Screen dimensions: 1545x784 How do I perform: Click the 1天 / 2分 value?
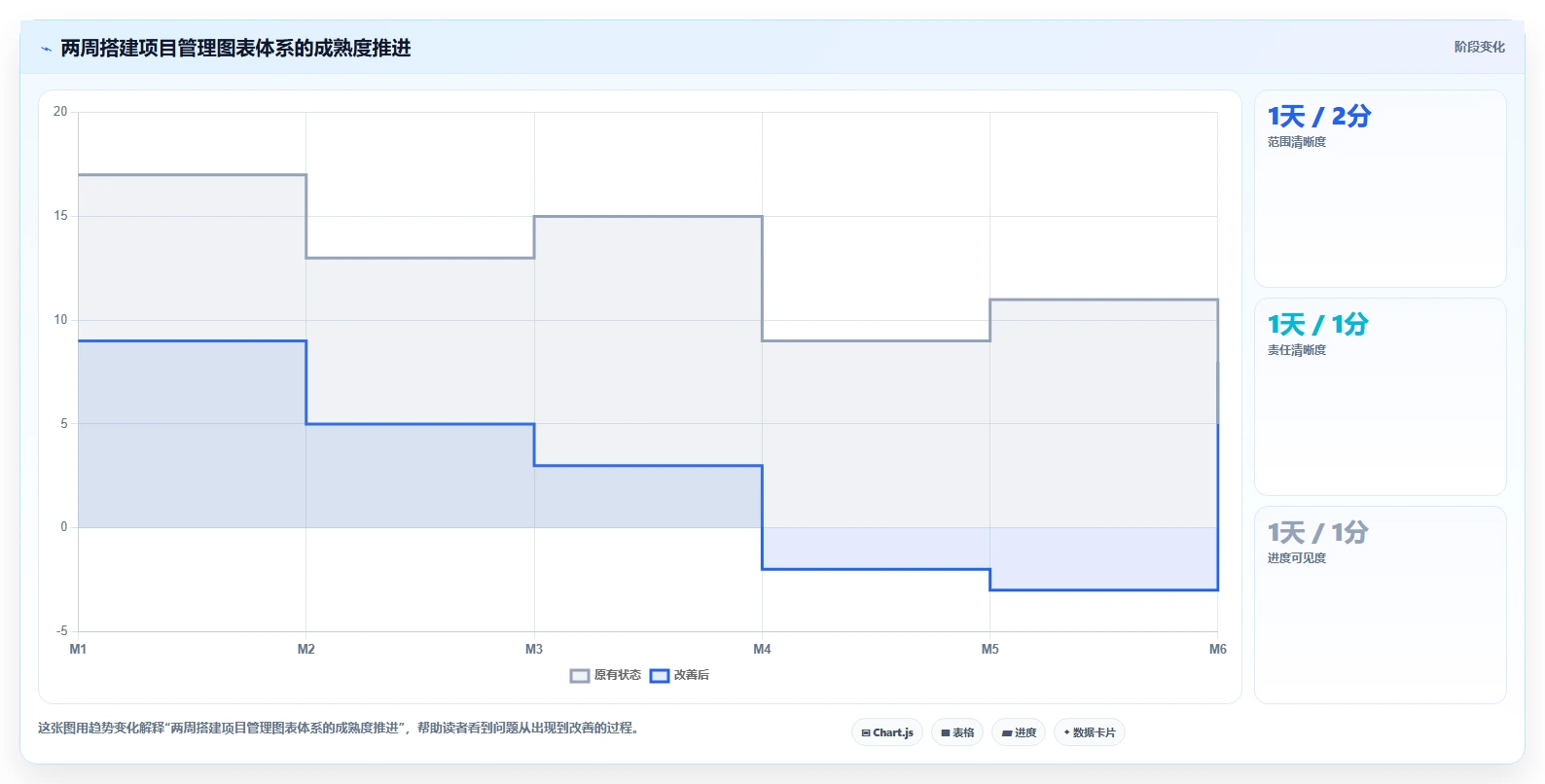[1319, 117]
